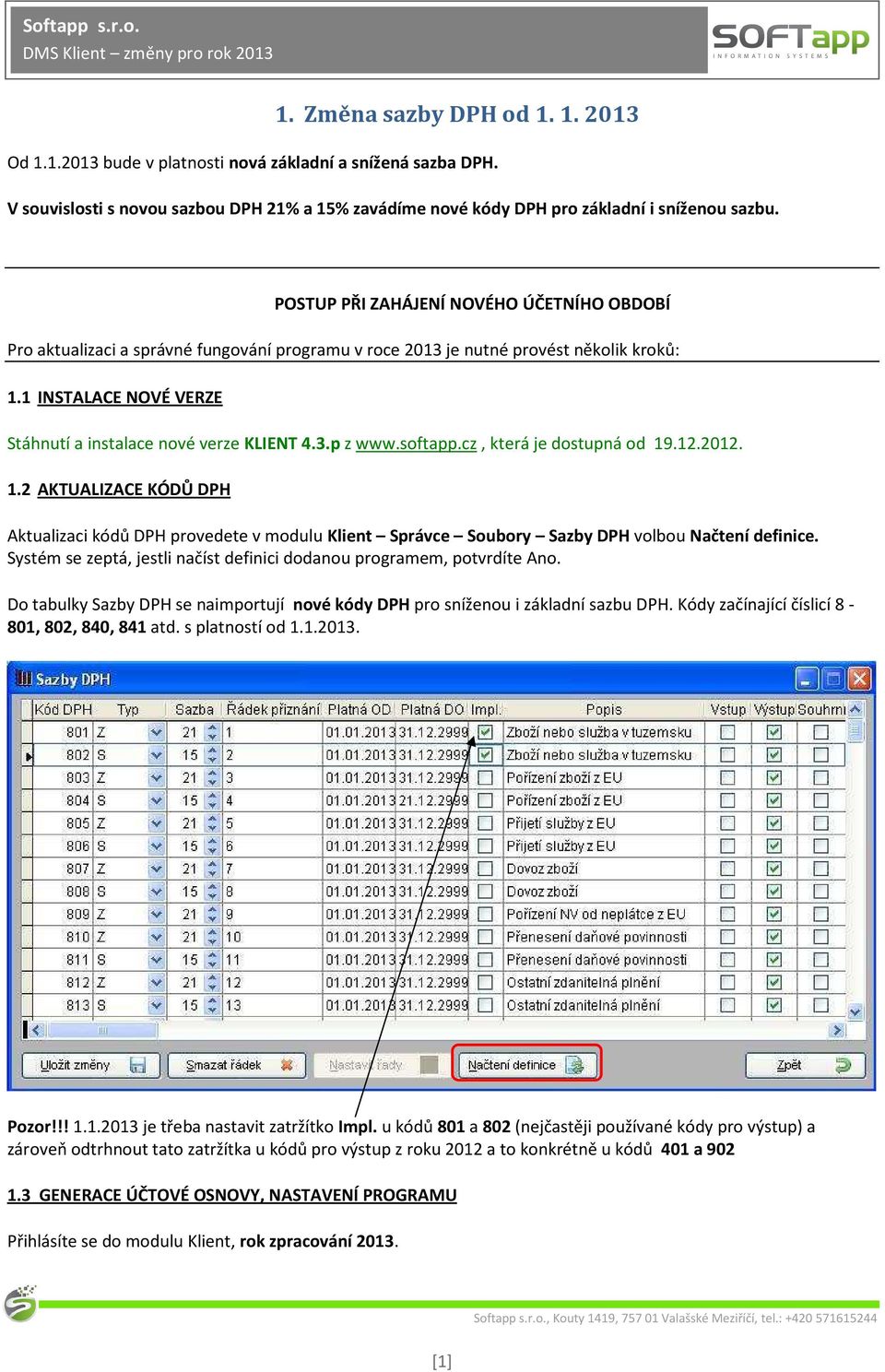The height and width of the screenshot is (1372, 885).
Task: Click Platná DO cell in row 804
Action: tap(432, 800)
